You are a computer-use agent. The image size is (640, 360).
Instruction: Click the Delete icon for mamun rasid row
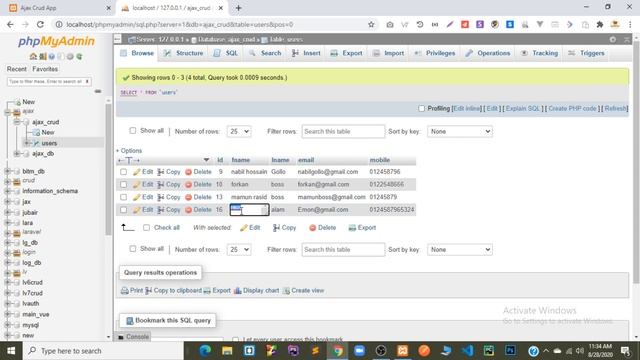click(x=188, y=197)
